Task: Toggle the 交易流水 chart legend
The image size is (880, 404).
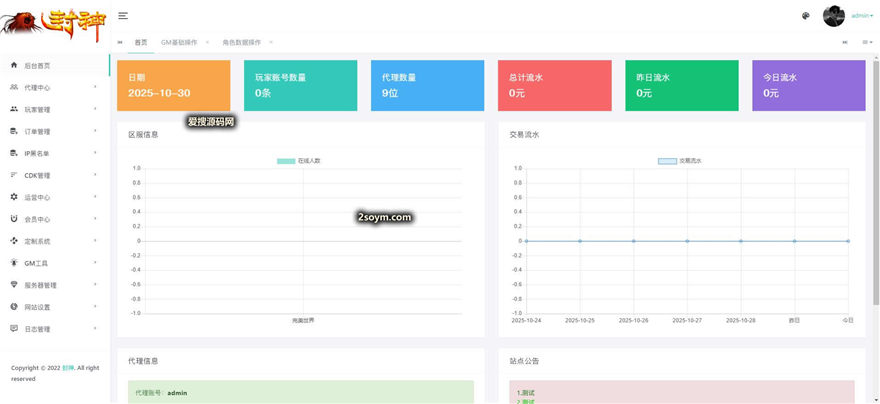Action: tap(680, 160)
